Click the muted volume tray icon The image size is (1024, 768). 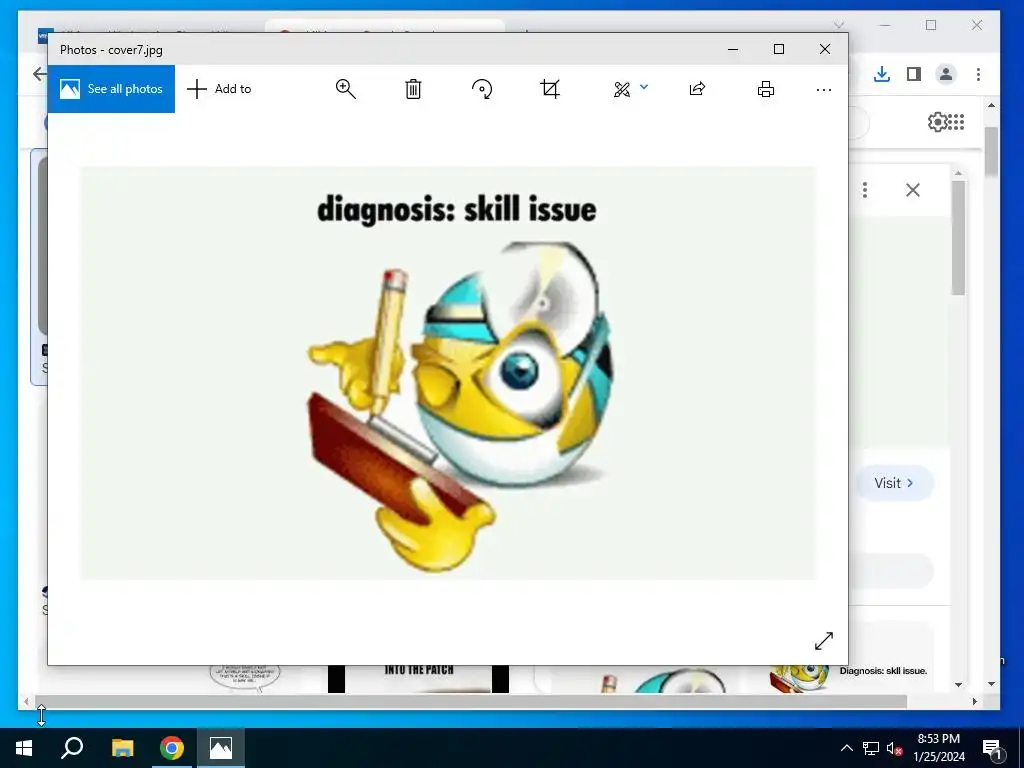pos(894,749)
